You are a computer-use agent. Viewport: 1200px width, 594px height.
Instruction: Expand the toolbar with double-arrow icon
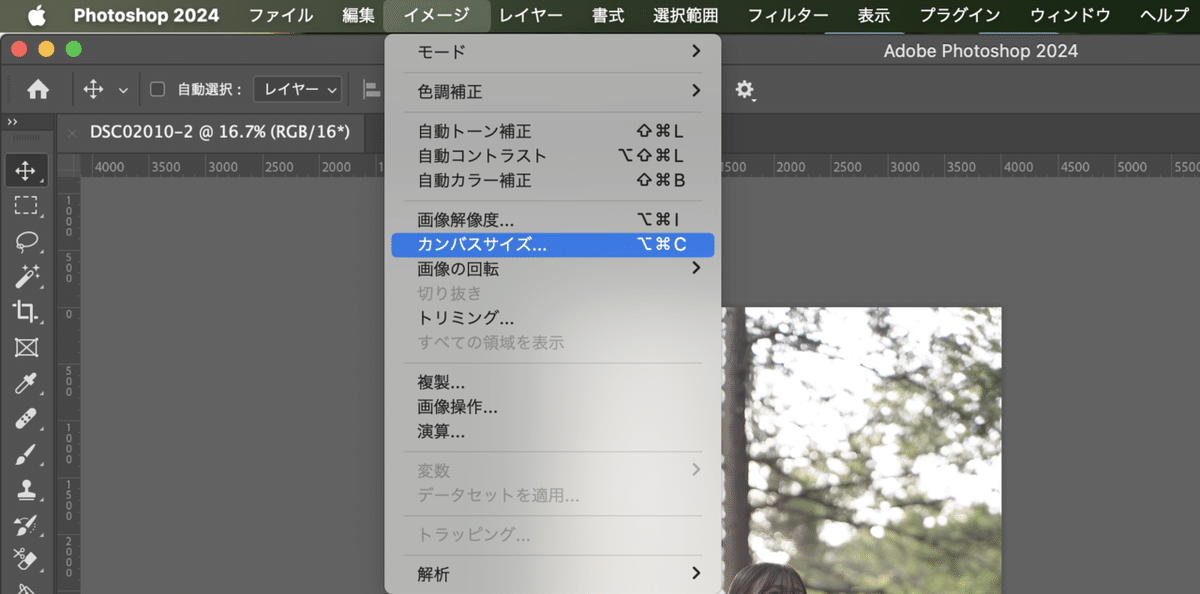(12, 122)
